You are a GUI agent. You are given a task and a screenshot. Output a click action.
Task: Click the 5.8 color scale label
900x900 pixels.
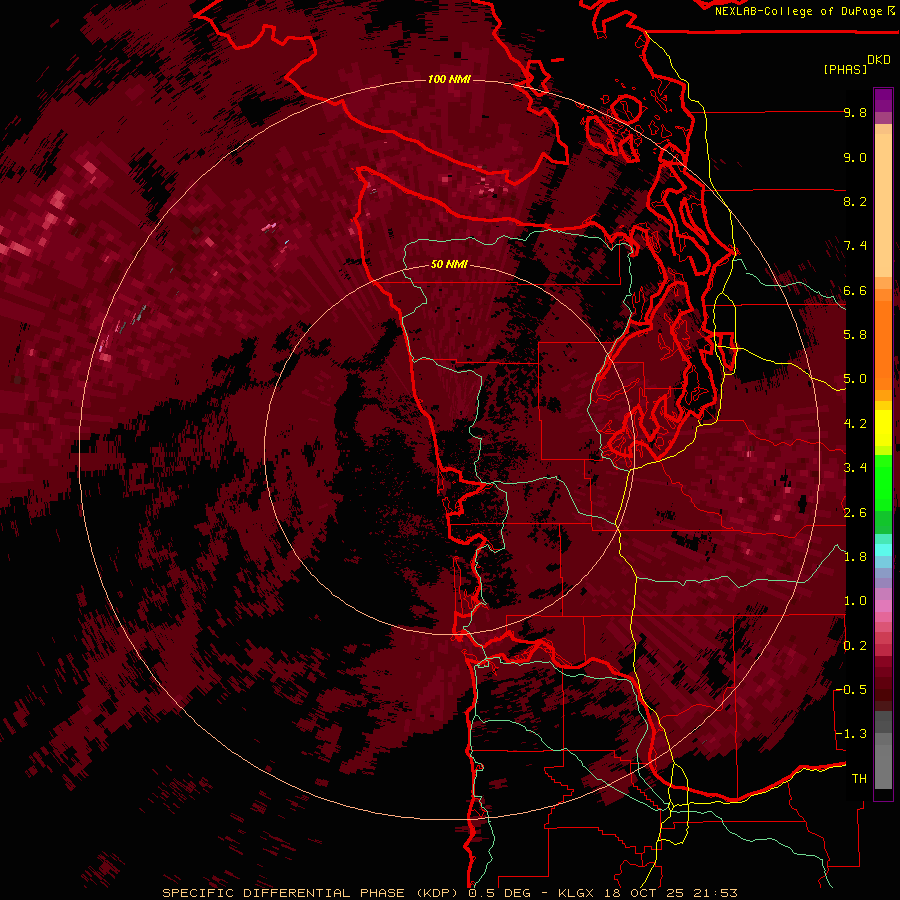[855, 335]
